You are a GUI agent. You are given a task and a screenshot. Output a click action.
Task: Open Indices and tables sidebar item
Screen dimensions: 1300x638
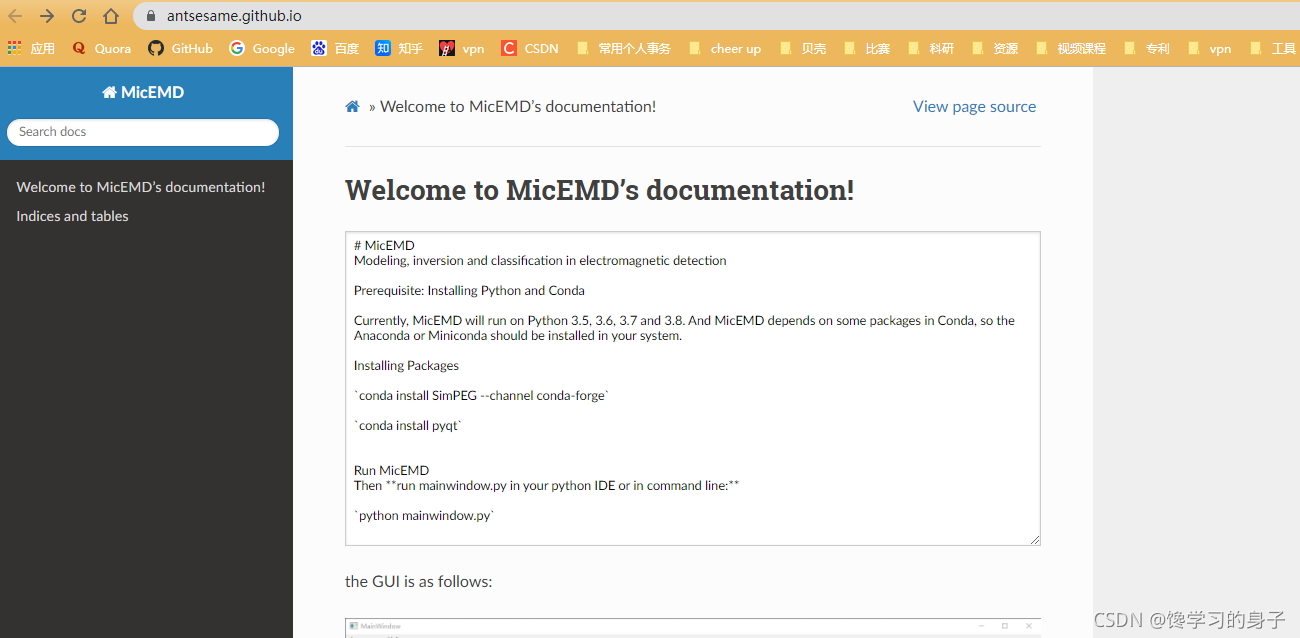click(72, 216)
